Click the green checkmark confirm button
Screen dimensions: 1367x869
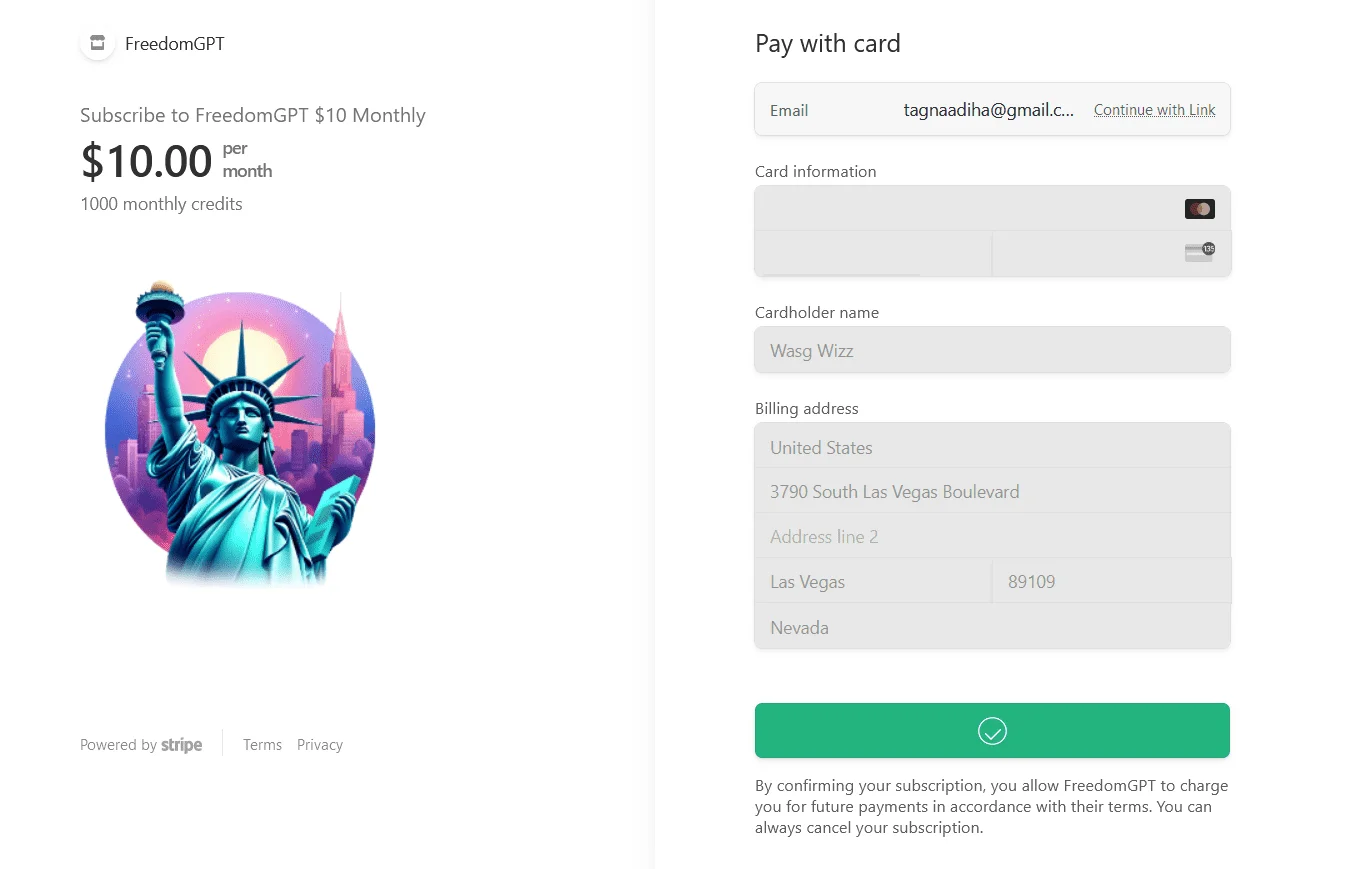pos(992,731)
